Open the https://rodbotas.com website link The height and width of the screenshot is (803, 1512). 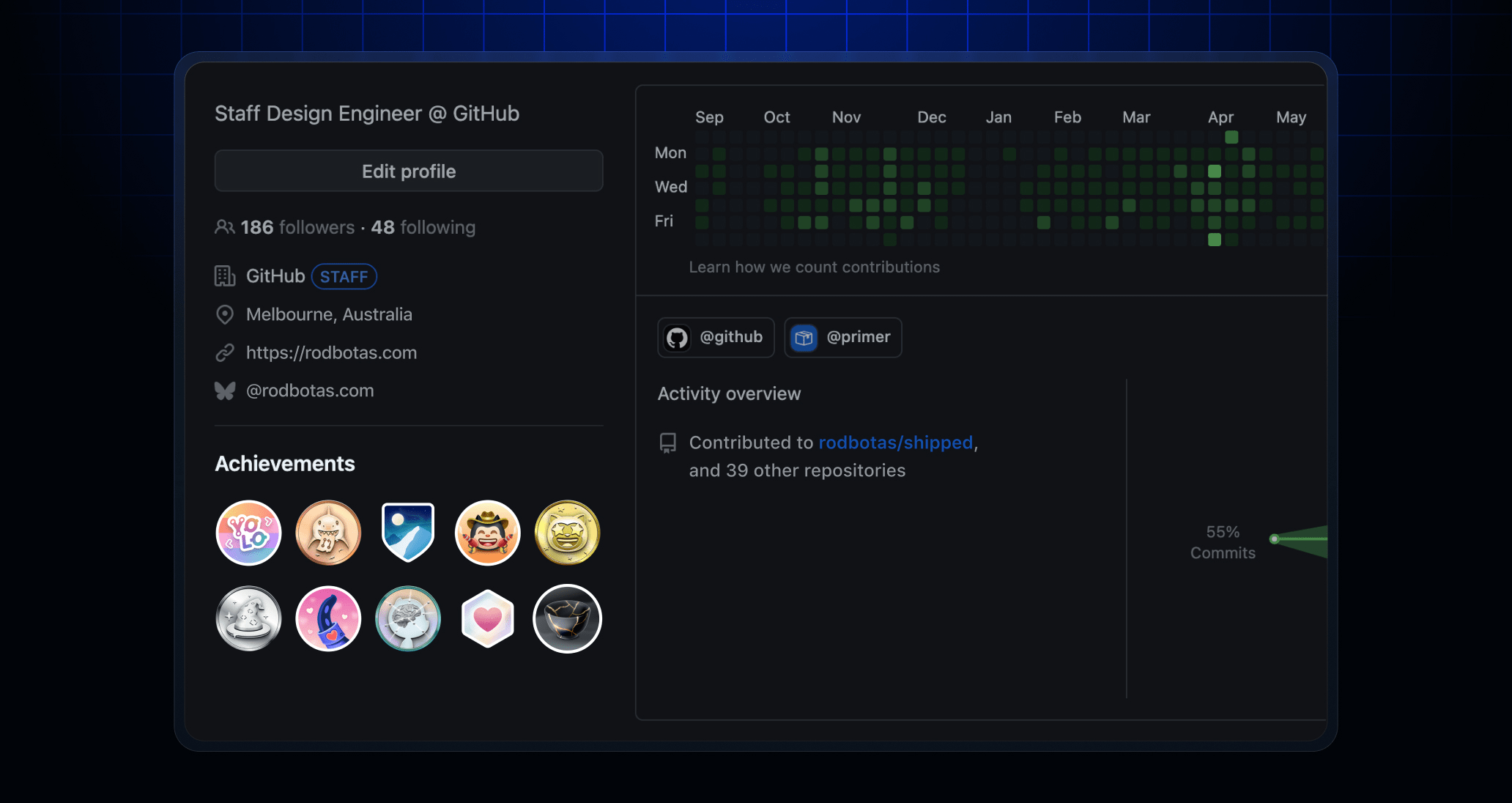(x=331, y=352)
